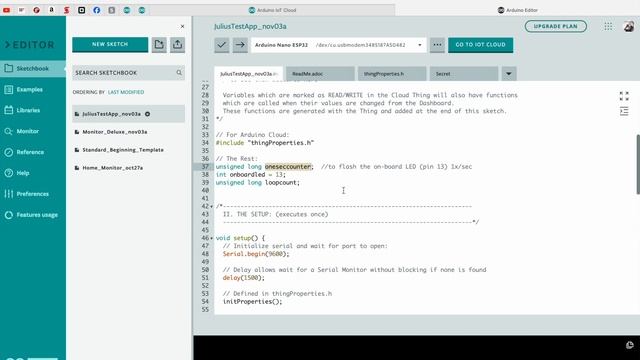Viewport: 640px width, 360px height.
Task: Click GO TO IOT CLOUD button
Action: 480,45
